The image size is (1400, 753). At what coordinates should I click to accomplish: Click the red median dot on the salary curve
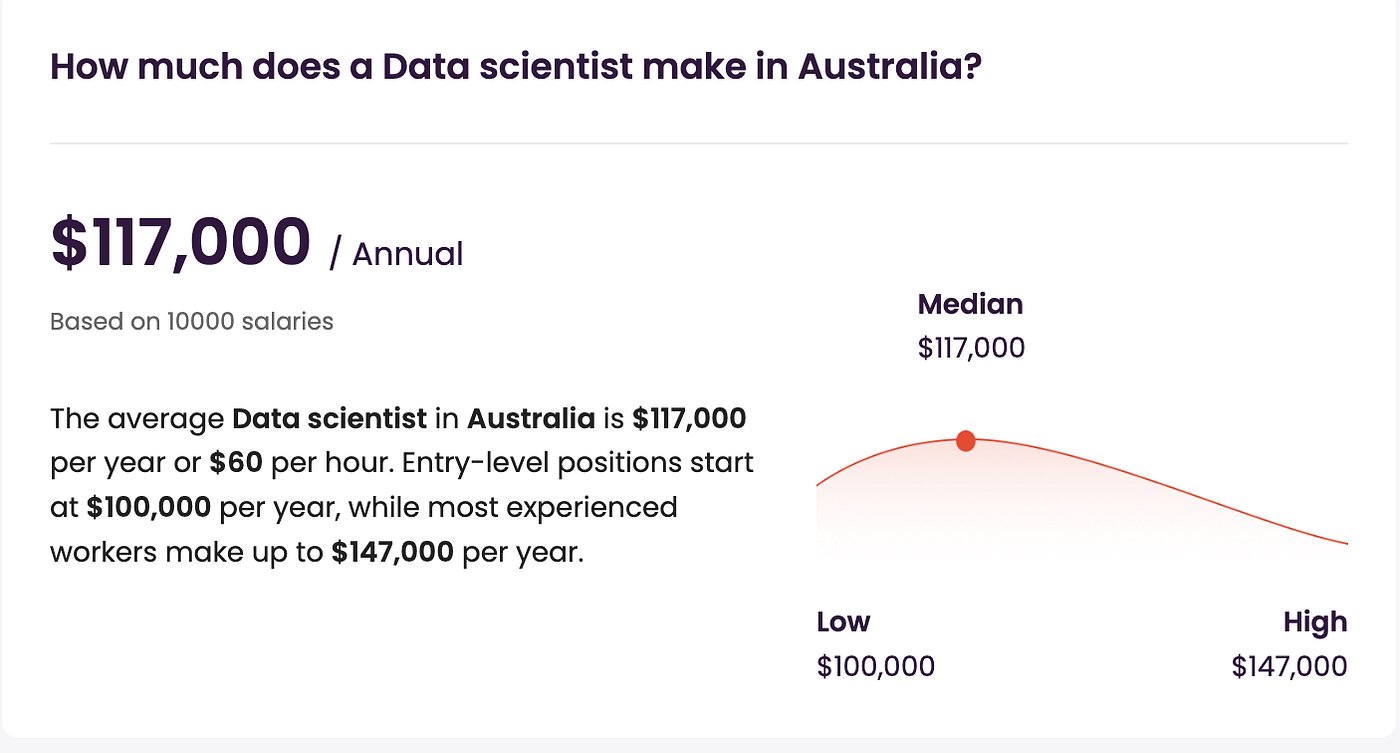pyautogui.click(x=965, y=441)
